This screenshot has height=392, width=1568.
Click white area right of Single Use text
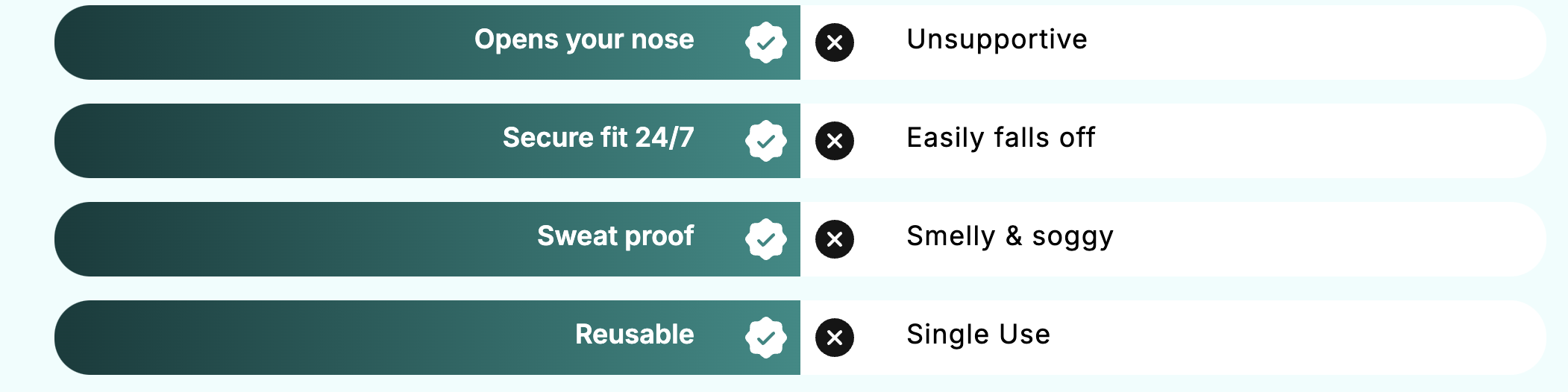click(x=1298, y=338)
